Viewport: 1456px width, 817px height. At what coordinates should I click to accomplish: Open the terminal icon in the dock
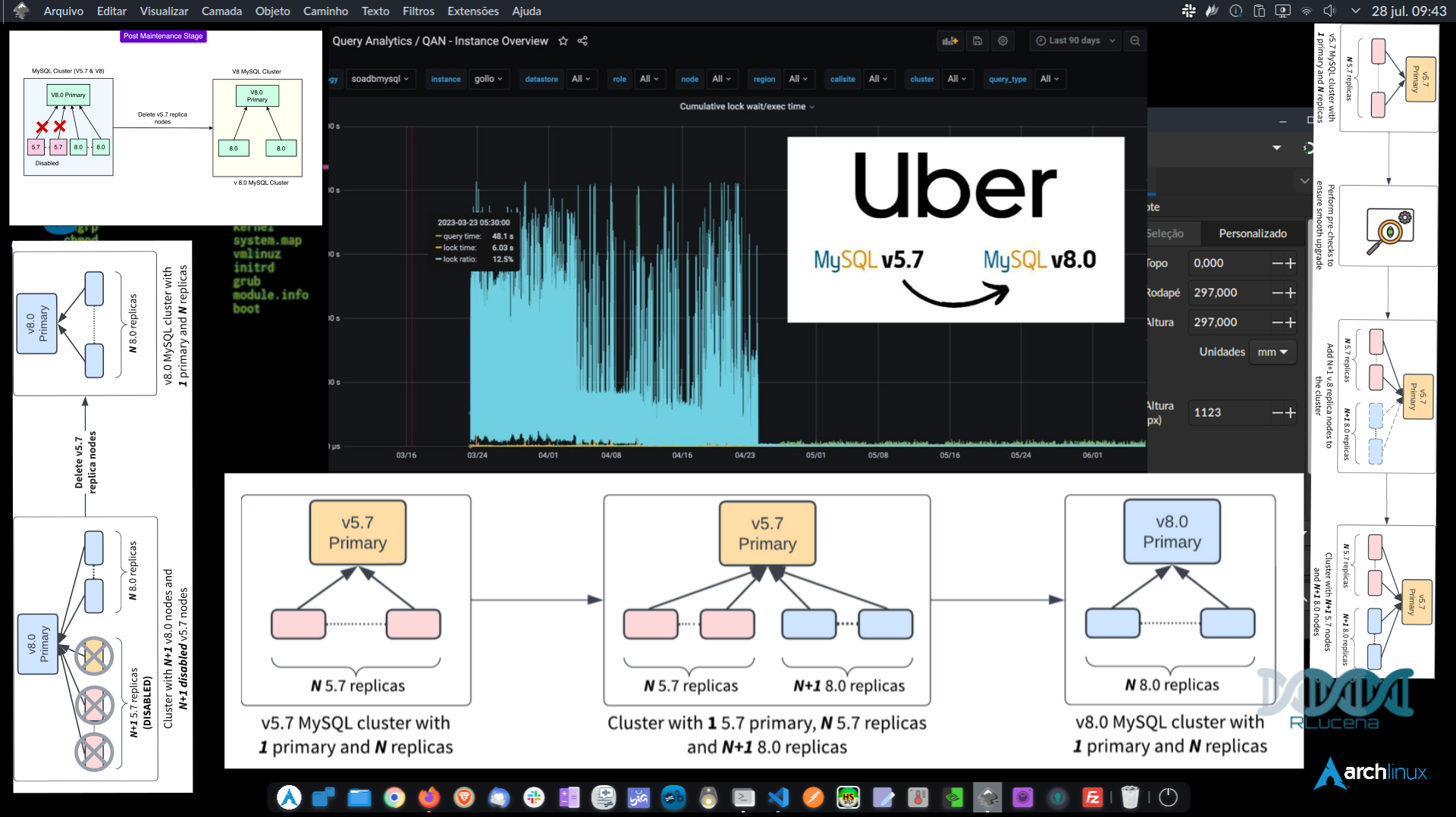(x=743, y=797)
